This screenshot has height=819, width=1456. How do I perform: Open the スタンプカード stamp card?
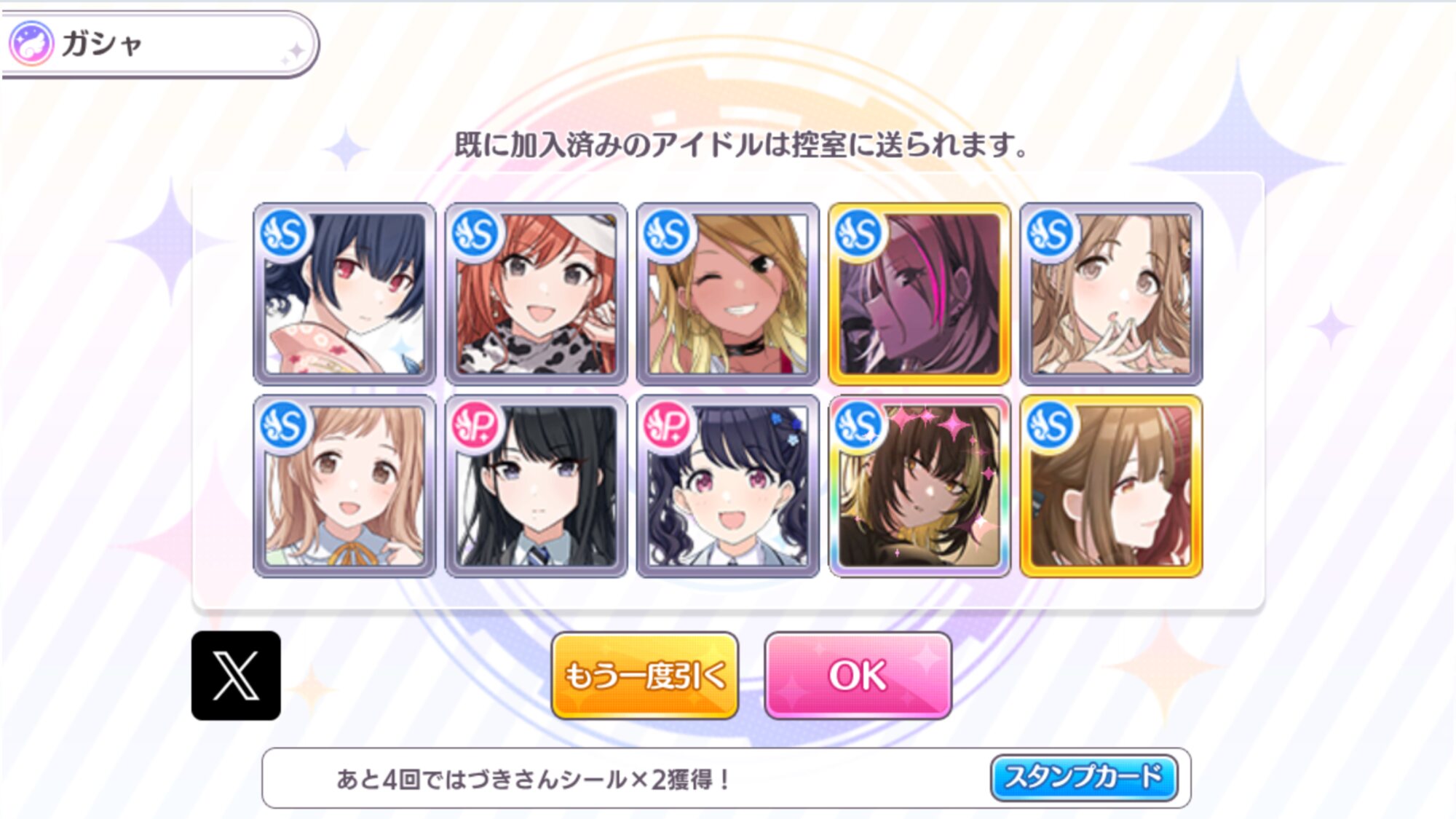(x=1084, y=778)
